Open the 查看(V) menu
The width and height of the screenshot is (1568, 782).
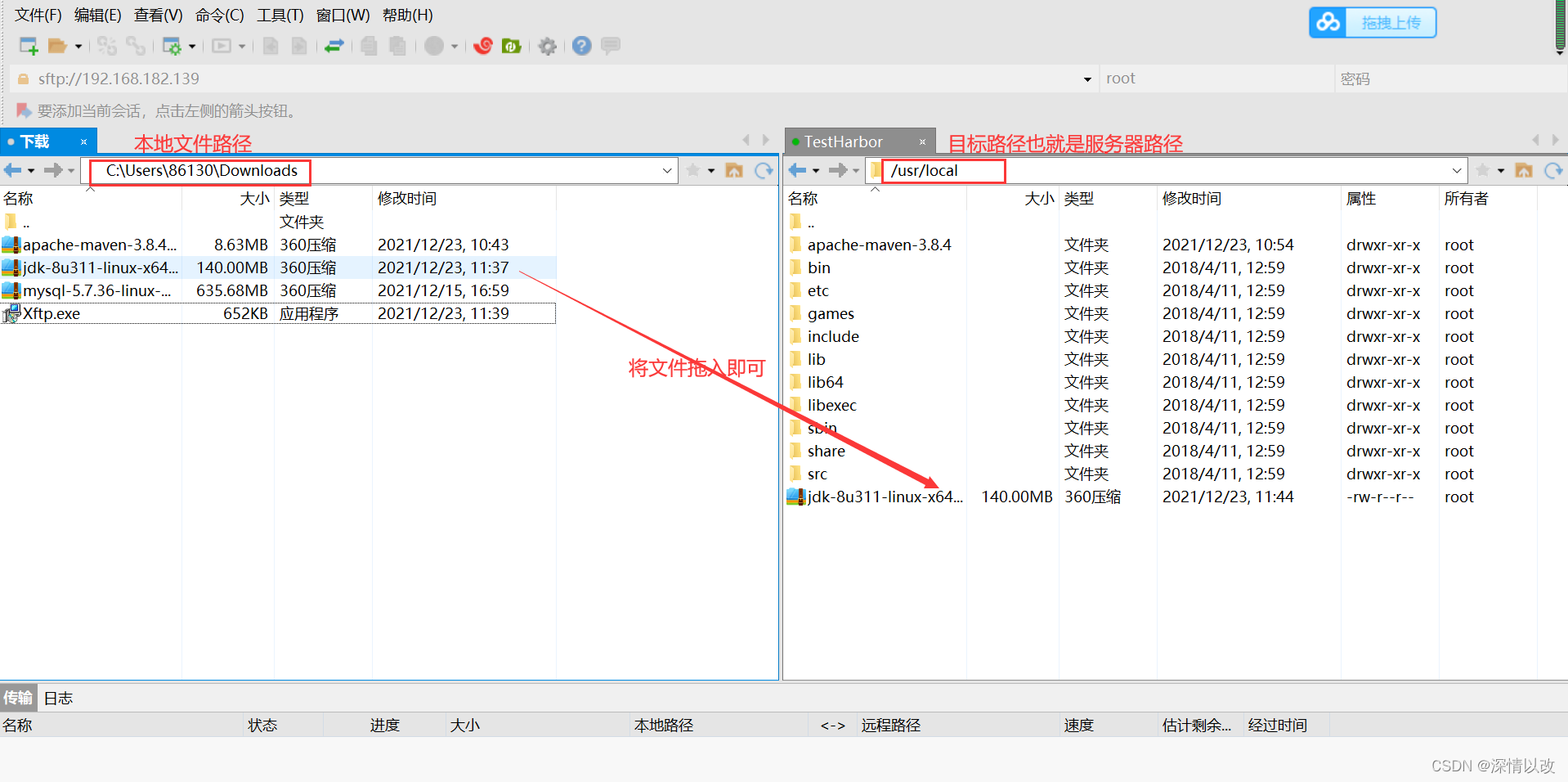click(158, 16)
